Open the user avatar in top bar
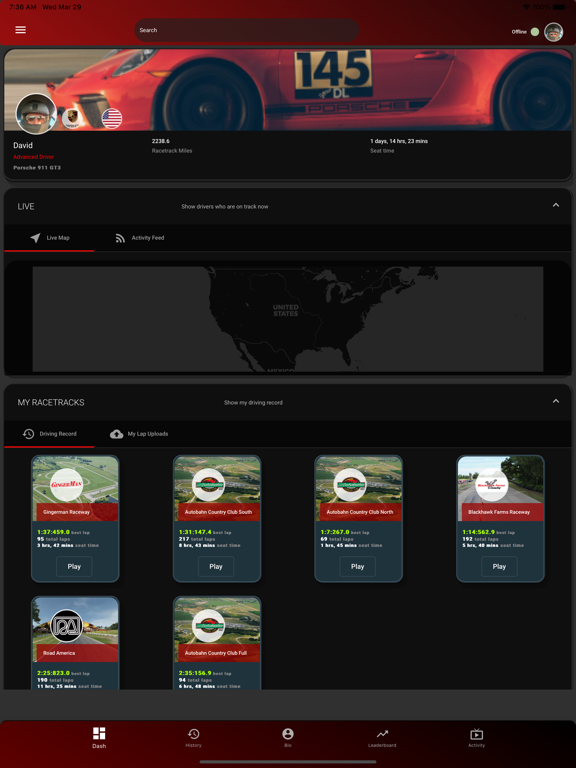 pos(553,32)
